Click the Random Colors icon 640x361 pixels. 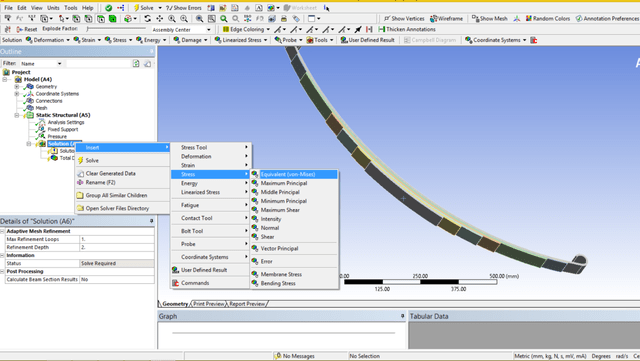529,18
